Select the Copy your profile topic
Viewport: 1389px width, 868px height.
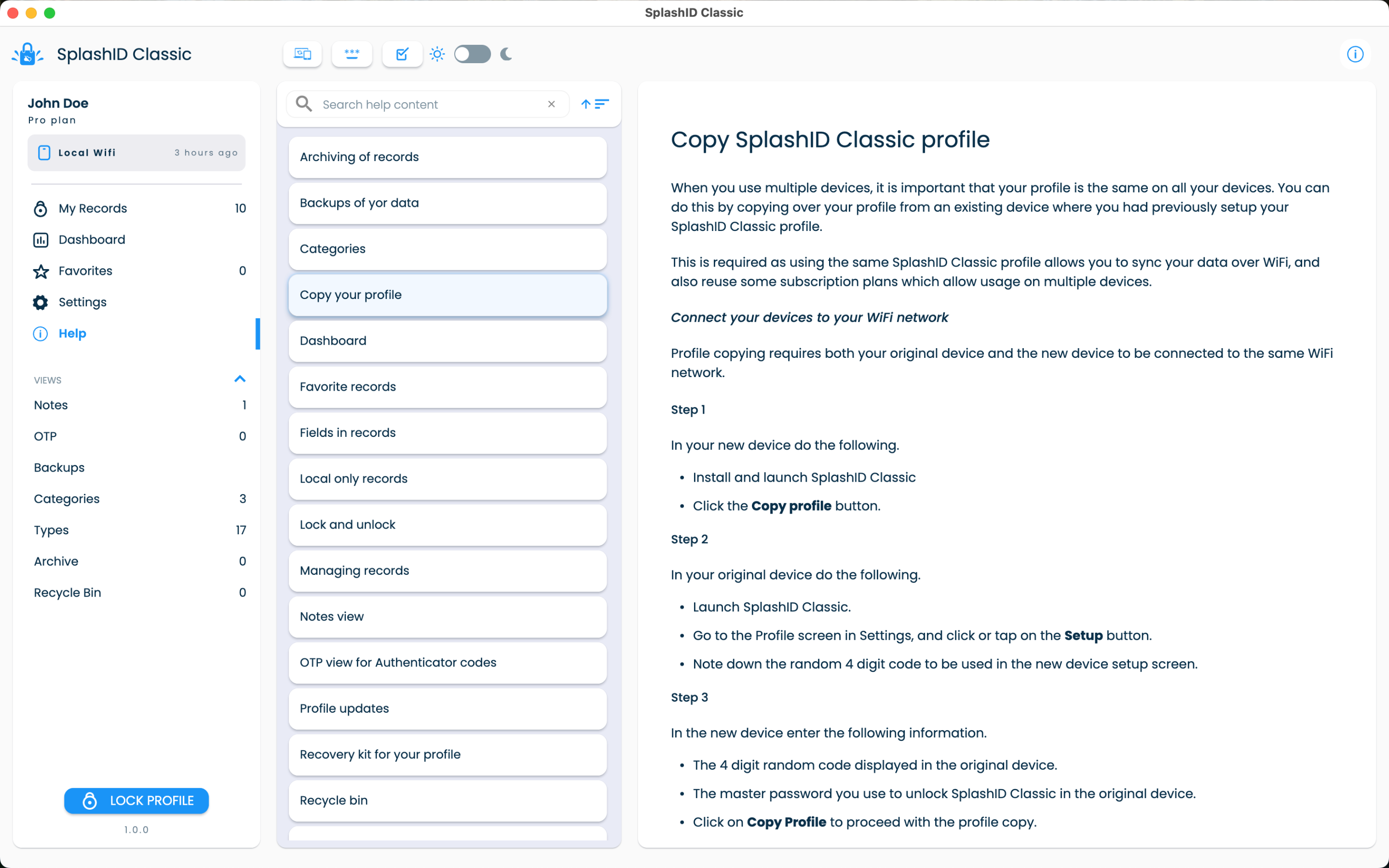448,295
